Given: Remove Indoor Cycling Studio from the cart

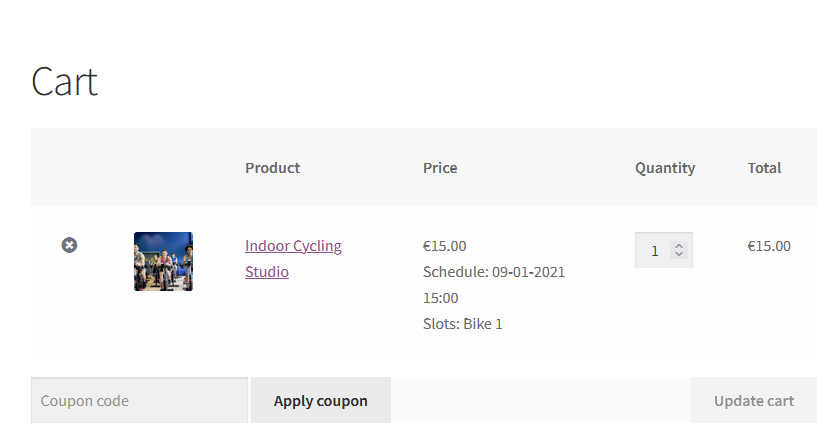Looking at the screenshot, I should (x=69, y=245).
